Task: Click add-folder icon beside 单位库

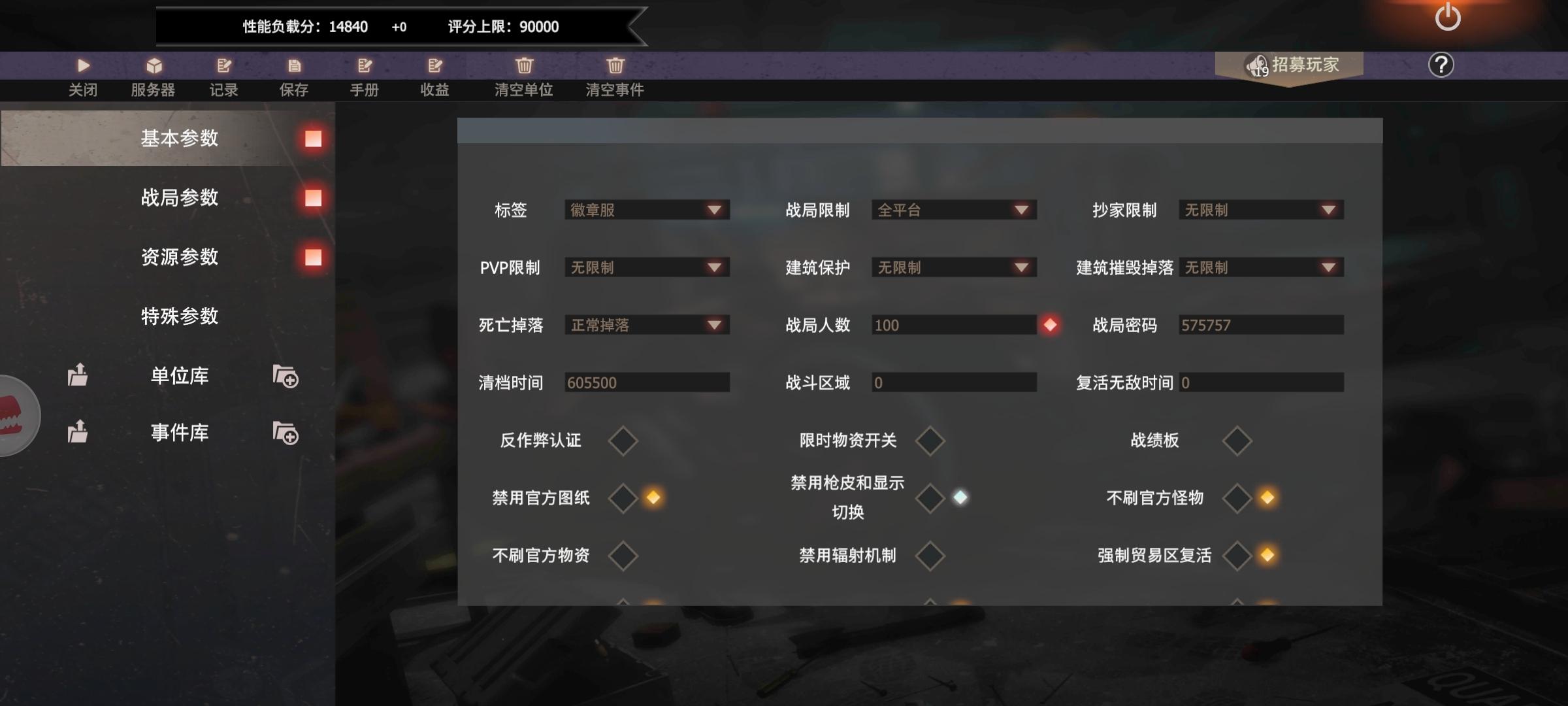Action: (x=286, y=377)
